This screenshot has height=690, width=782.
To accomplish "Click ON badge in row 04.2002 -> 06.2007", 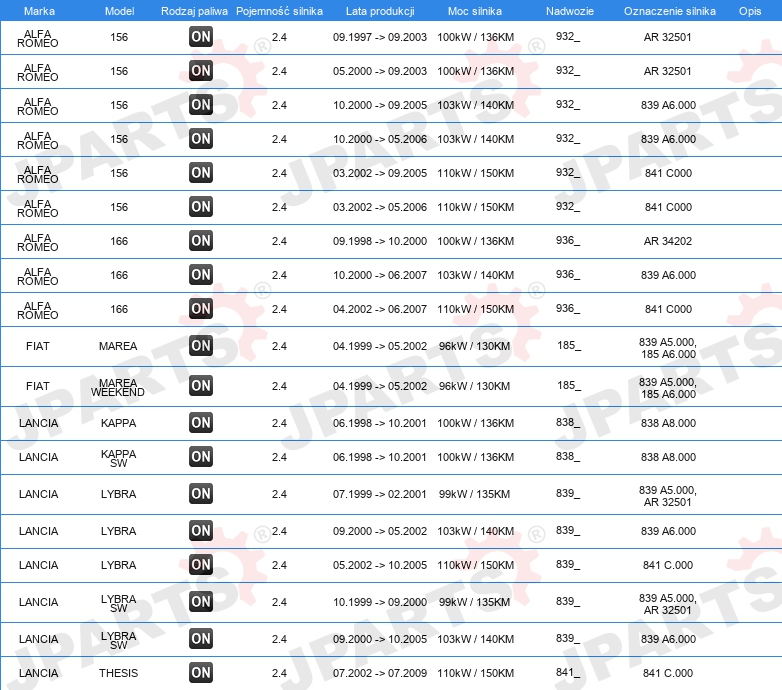I will pos(201,308).
